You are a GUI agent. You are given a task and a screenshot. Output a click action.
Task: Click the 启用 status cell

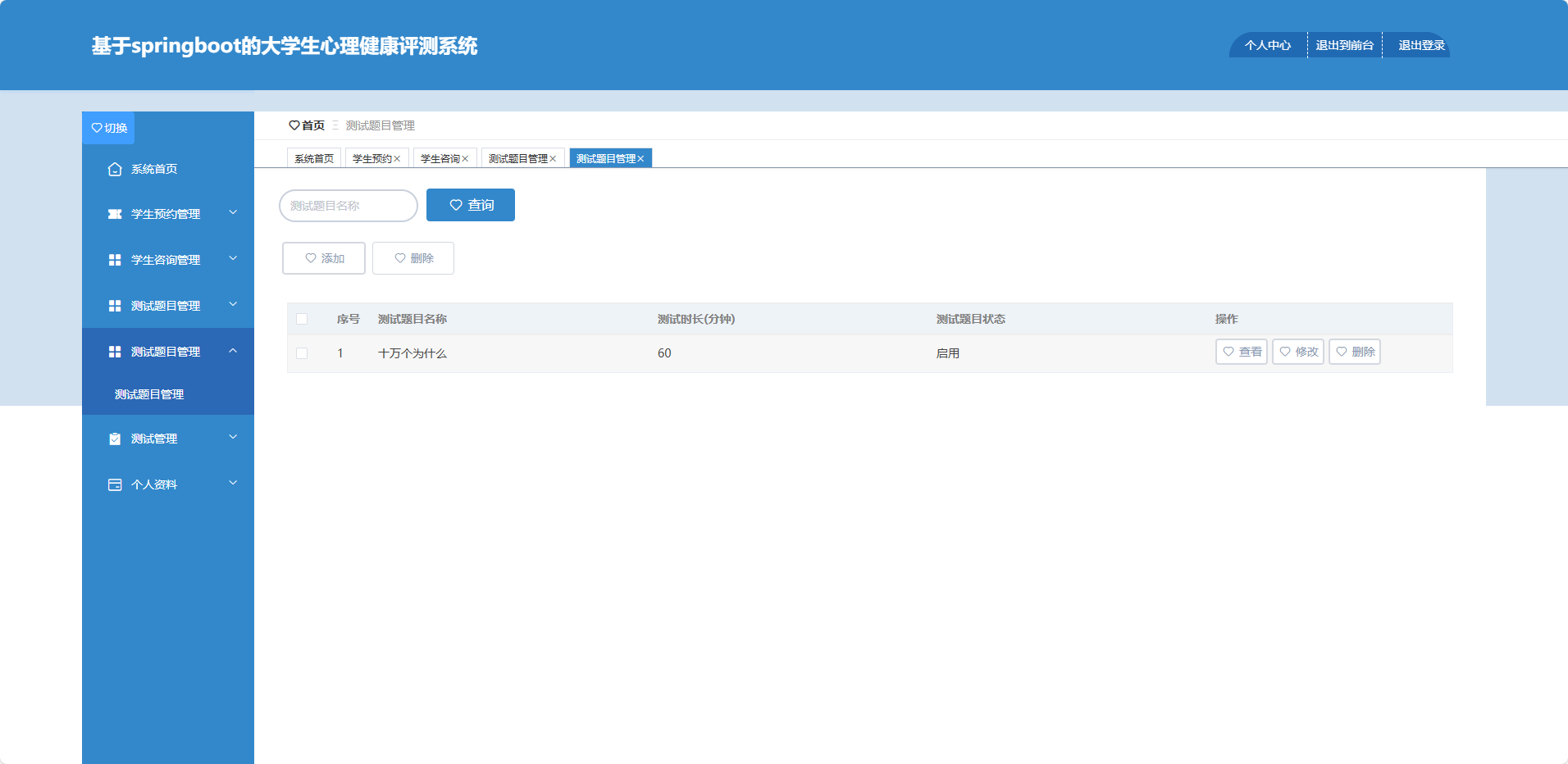tap(948, 353)
